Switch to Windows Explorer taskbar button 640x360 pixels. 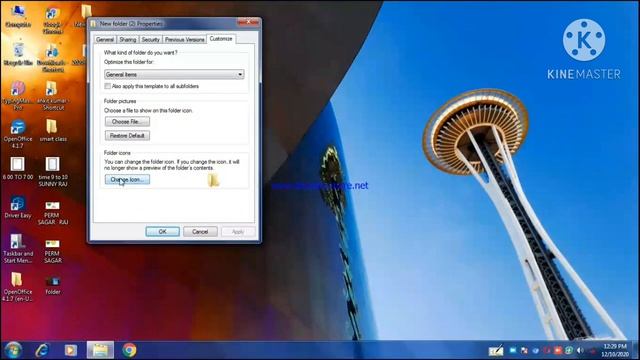100,350
